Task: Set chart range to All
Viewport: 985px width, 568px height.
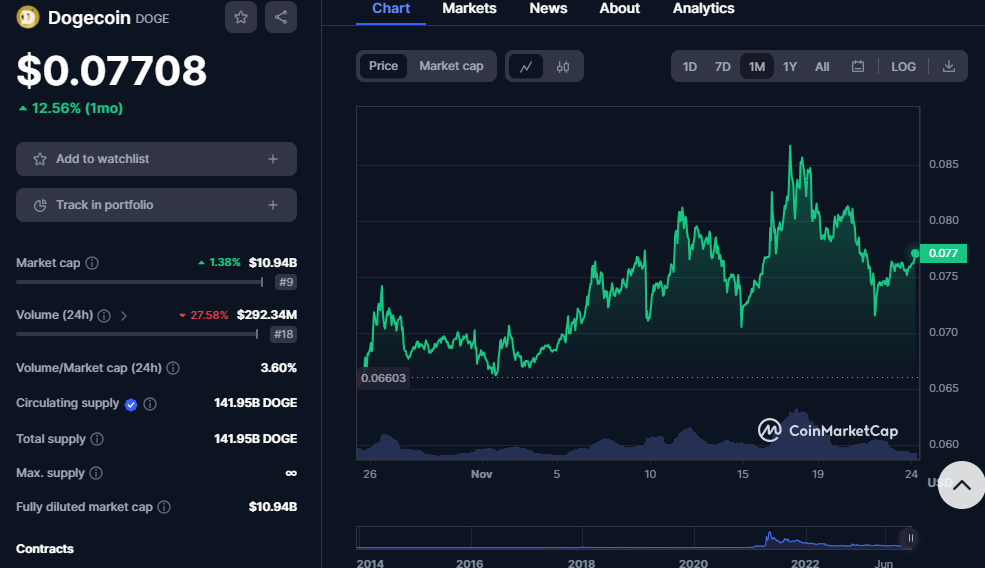Action: click(822, 67)
